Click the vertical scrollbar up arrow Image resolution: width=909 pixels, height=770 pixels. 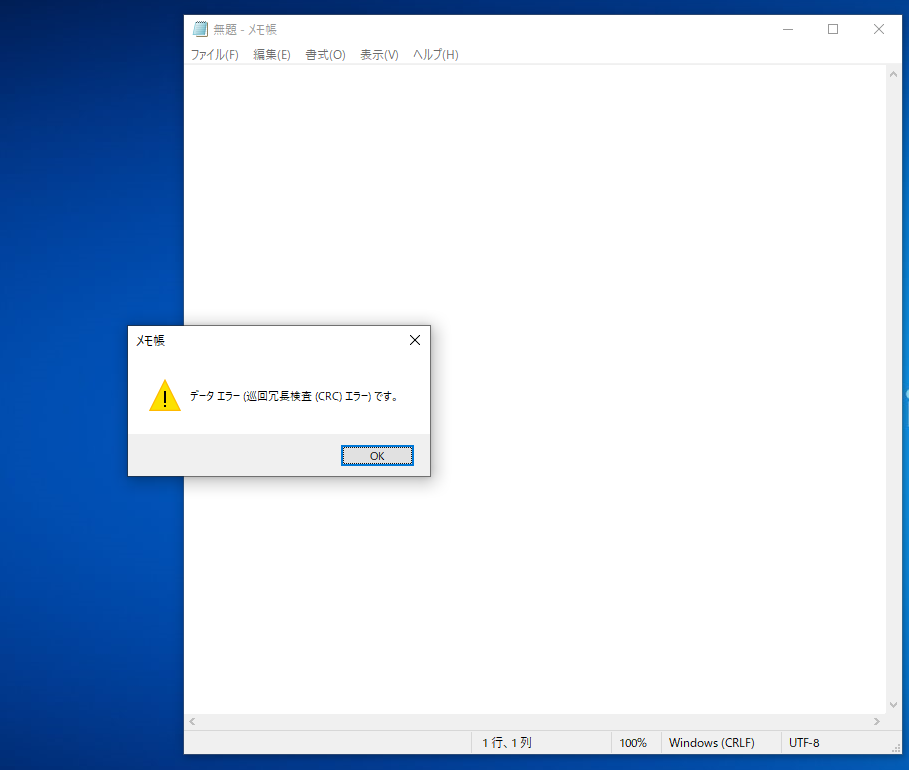[893, 74]
